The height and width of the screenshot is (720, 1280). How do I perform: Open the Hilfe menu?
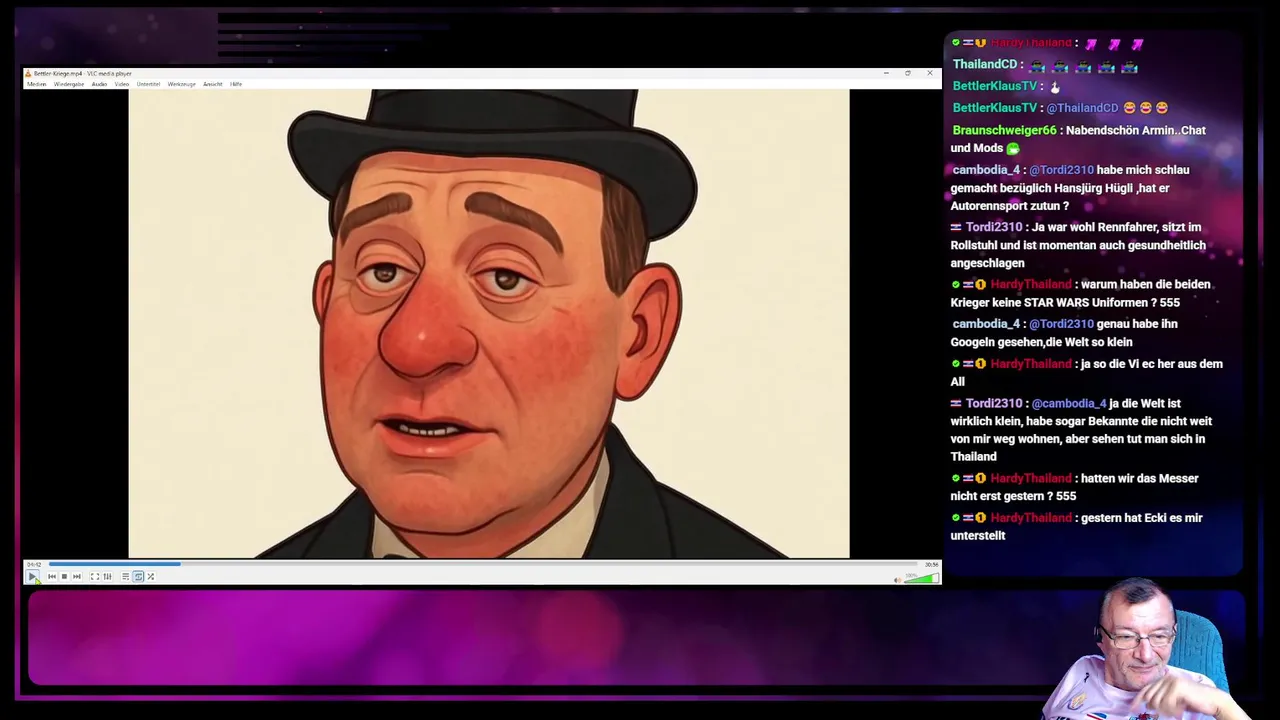coord(236,84)
